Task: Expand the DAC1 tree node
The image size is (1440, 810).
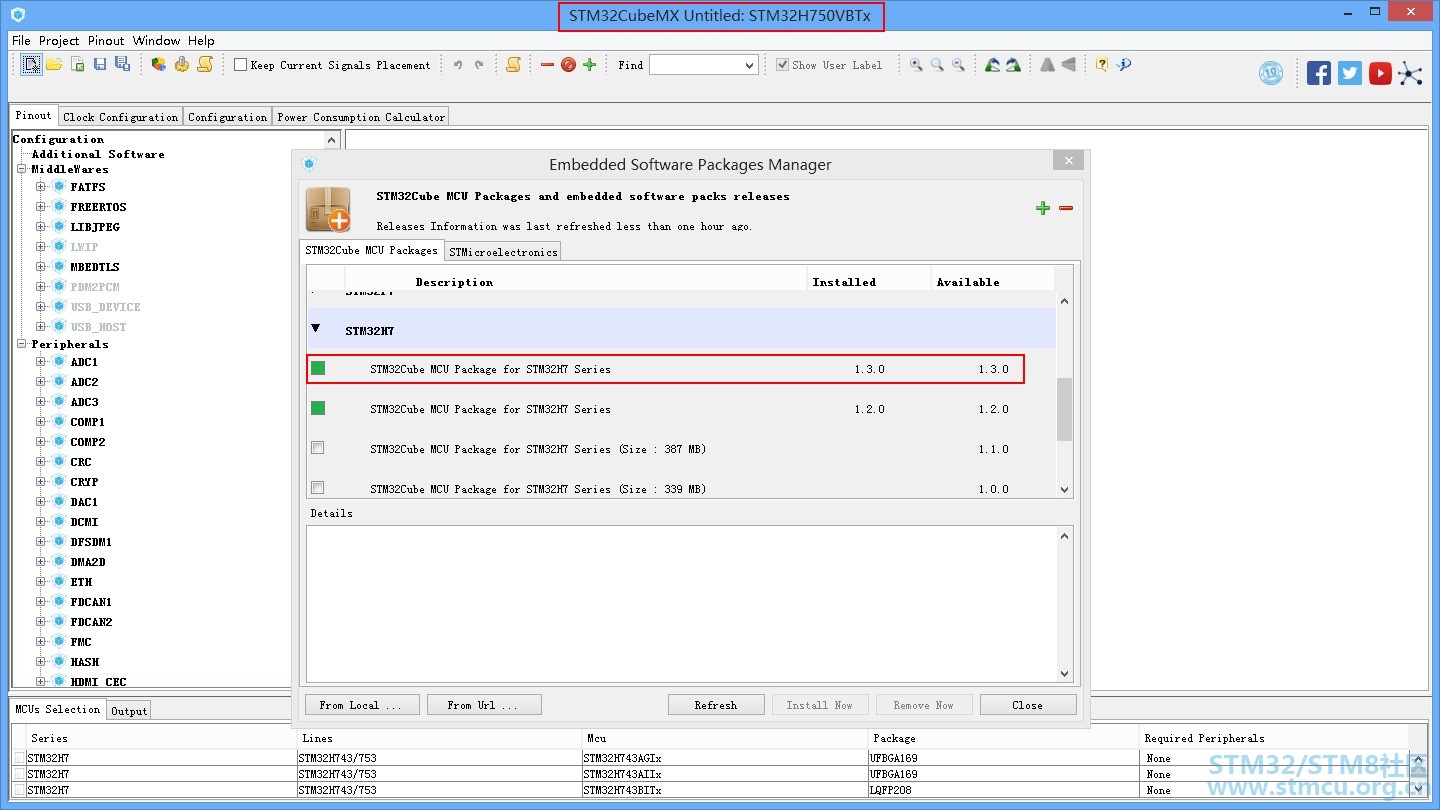Action: pos(41,502)
